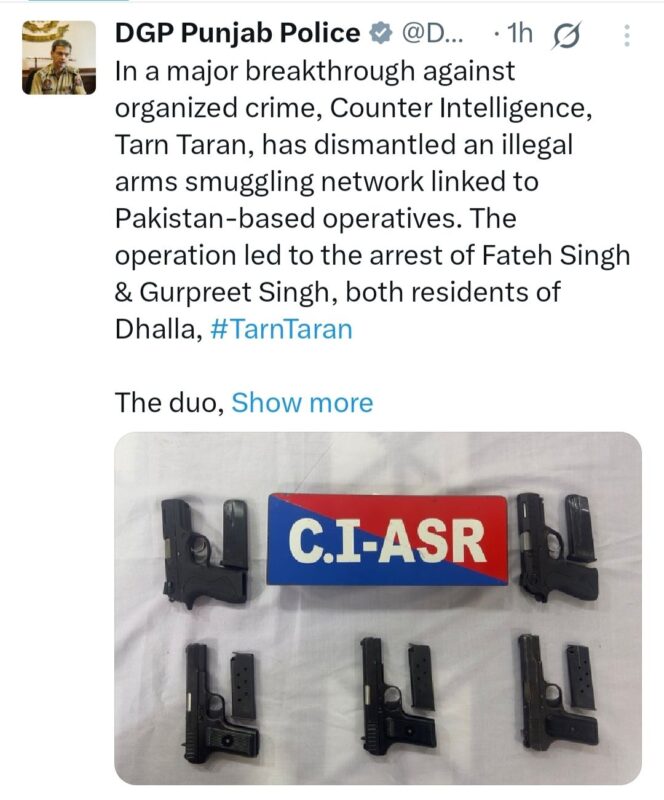Open the three-dot more options menu
Viewport: 664px width, 800px height.
(x=627, y=36)
